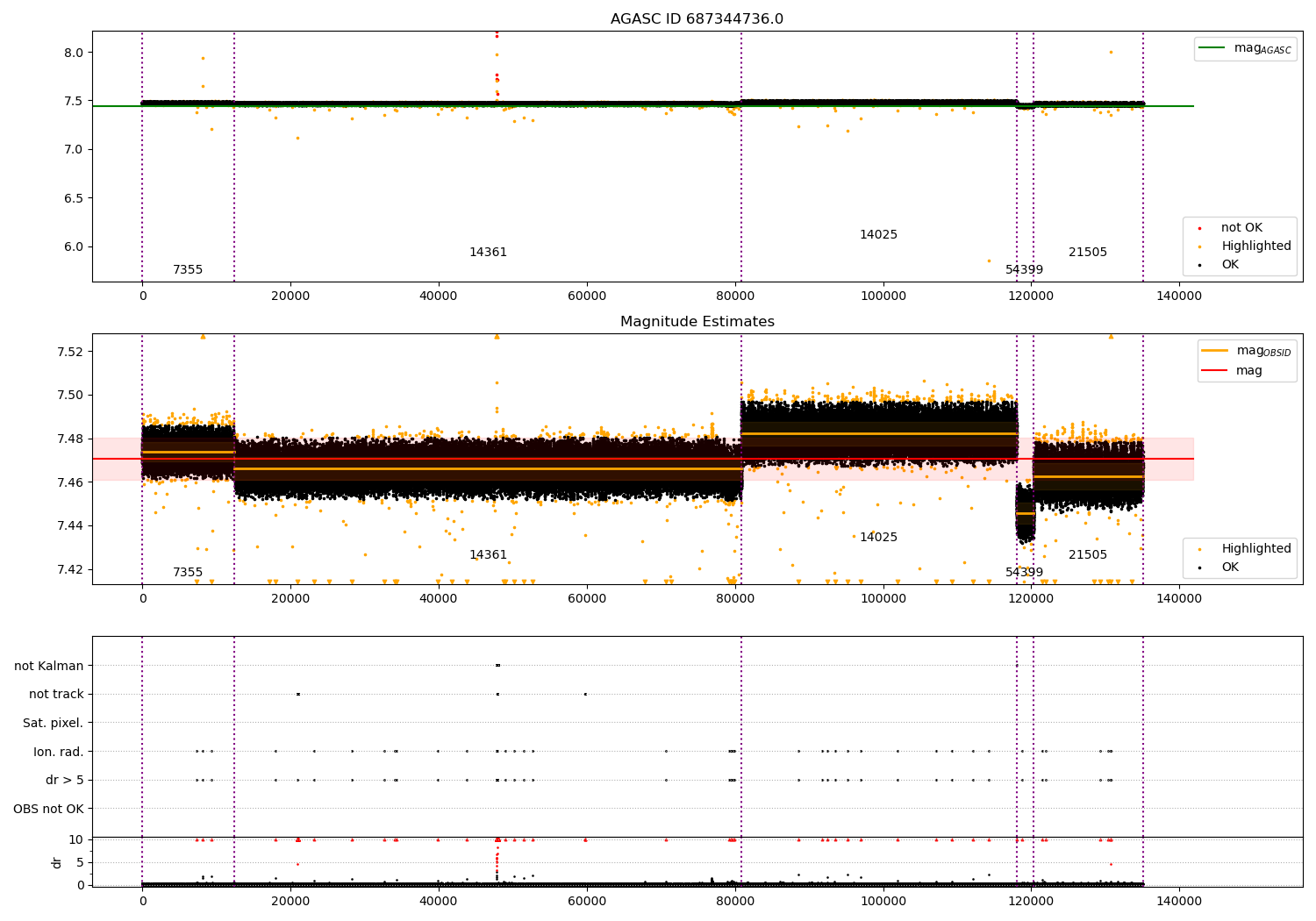This screenshot has width=1316, height=921.
Task: Click the '14361' obsid label in middle plot
Action: coord(488,555)
